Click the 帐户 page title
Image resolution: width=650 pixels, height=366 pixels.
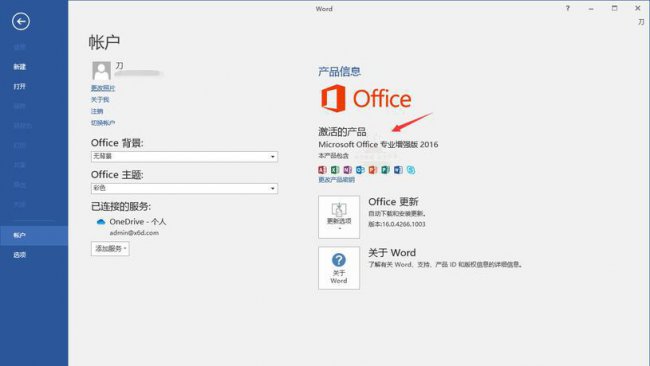[104, 42]
